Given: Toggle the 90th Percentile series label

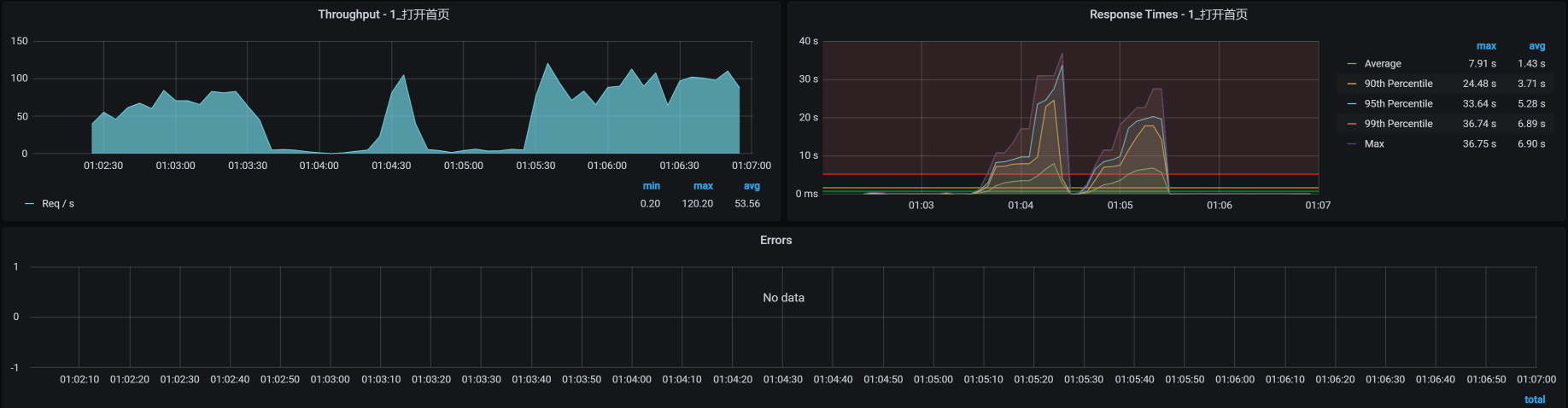Looking at the screenshot, I should [1398, 84].
